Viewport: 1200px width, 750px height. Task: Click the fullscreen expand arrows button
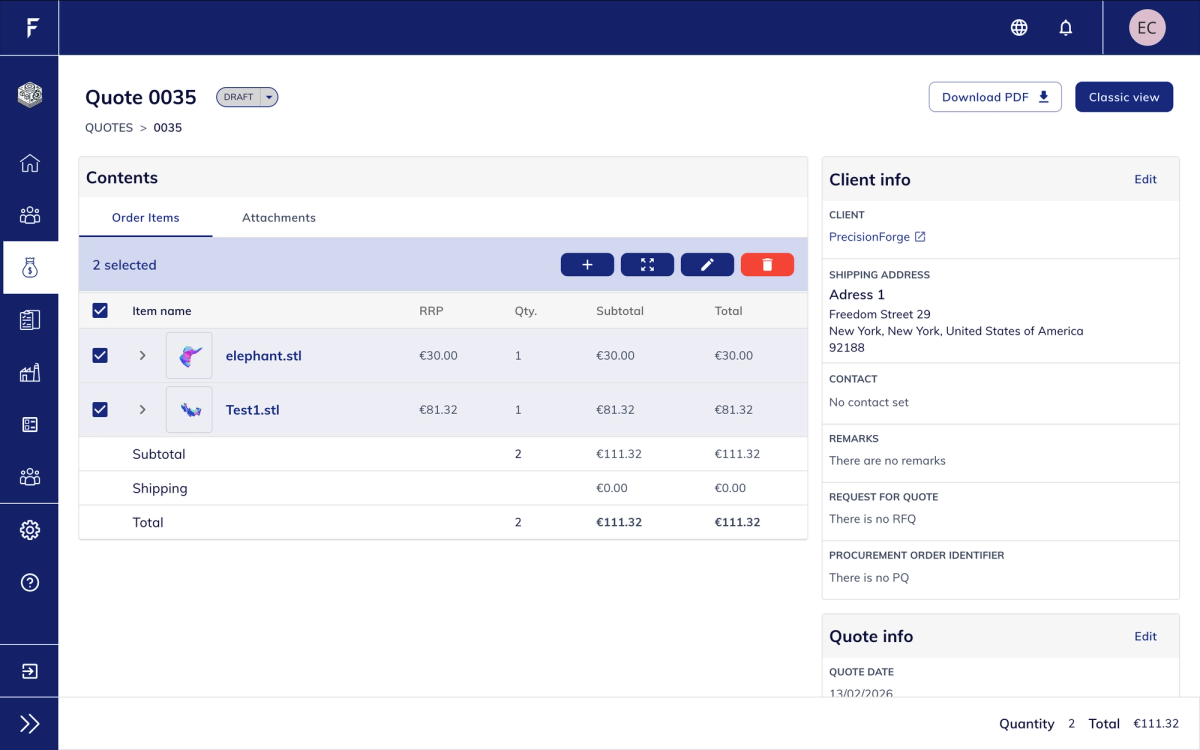coord(647,265)
